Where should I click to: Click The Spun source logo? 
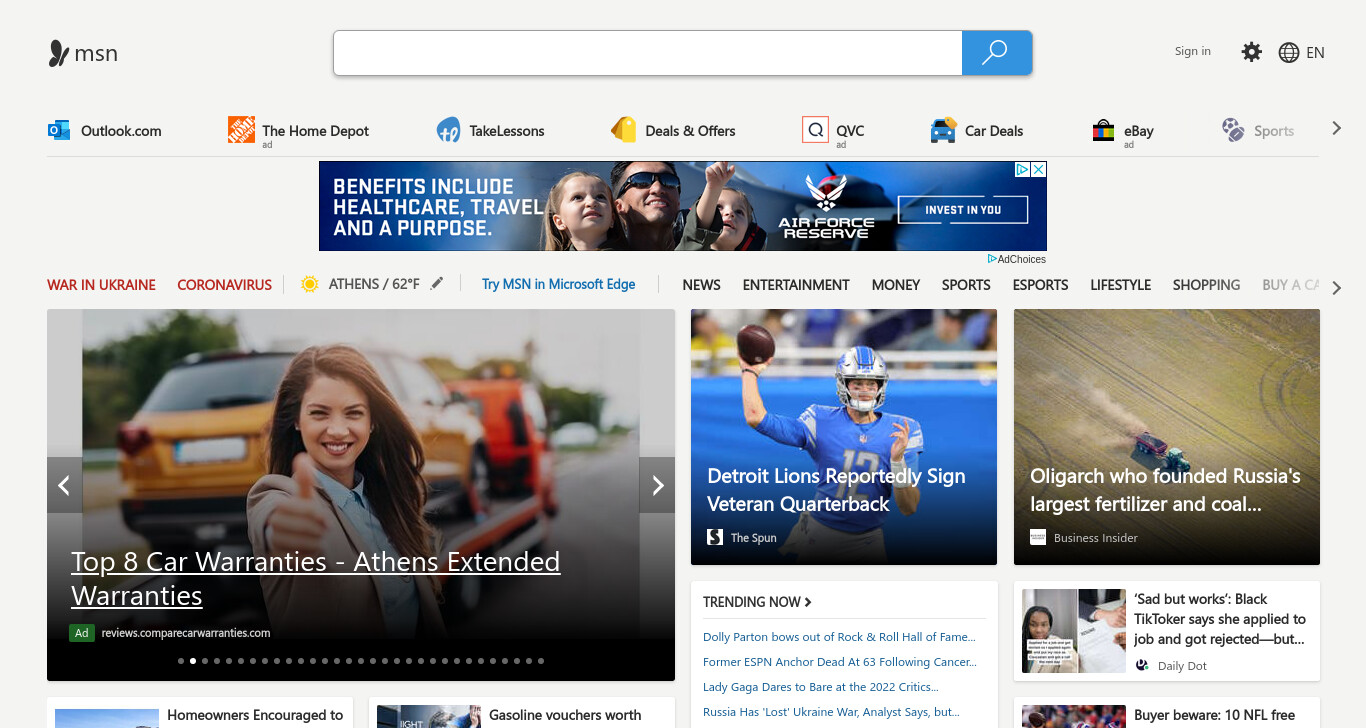click(x=715, y=537)
